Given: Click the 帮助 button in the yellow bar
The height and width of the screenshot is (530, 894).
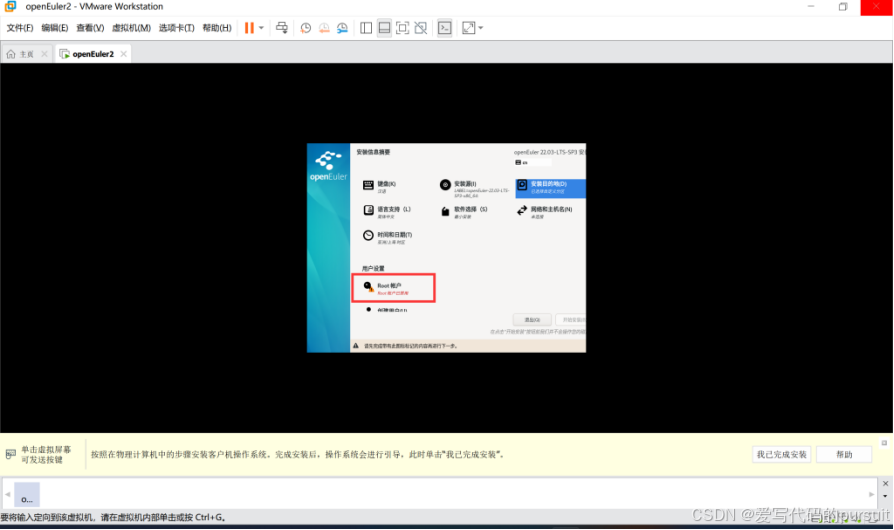Looking at the screenshot, I should point(844,454).
